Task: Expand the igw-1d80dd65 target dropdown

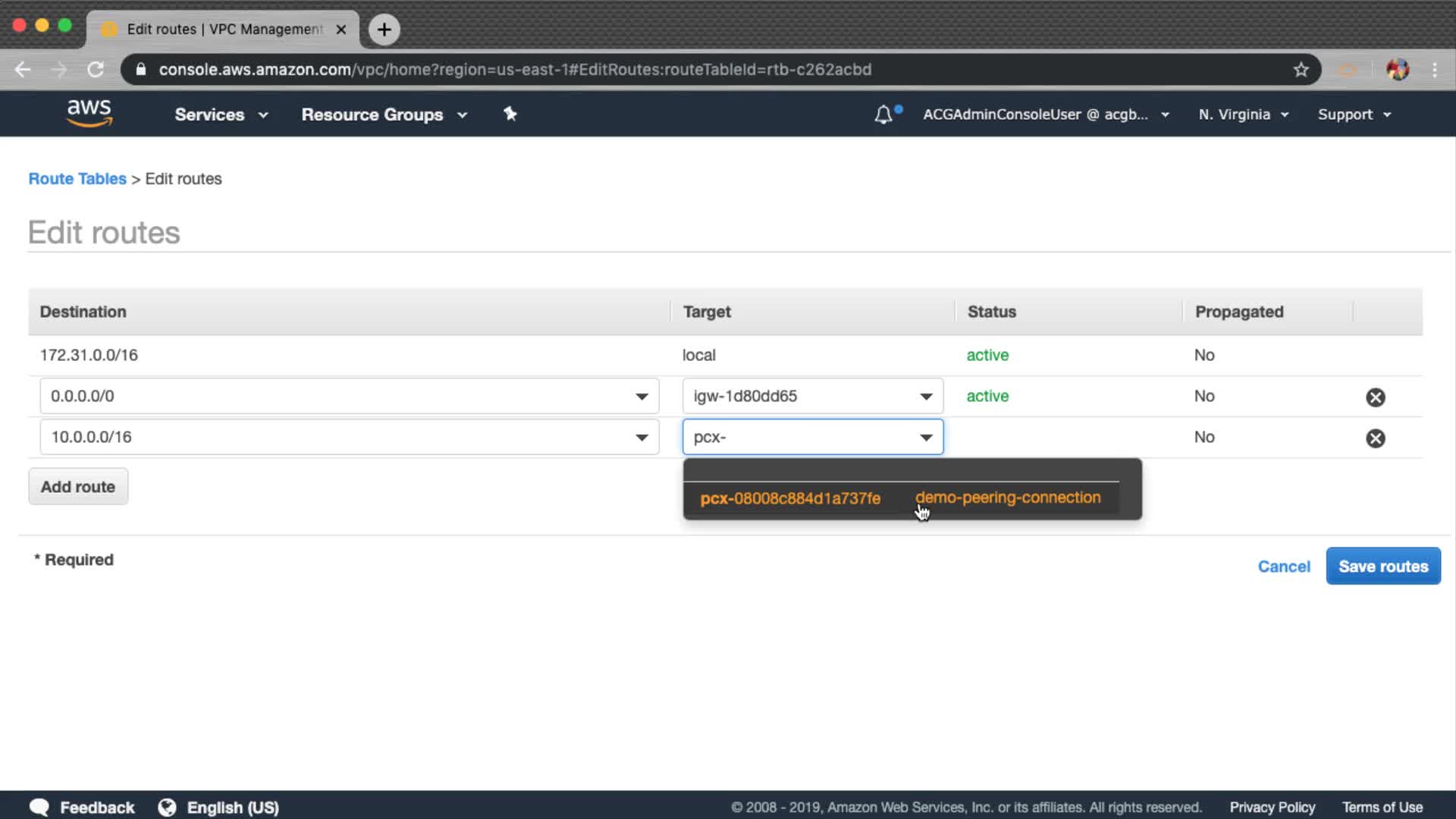Action: click(x=926, y=397)
